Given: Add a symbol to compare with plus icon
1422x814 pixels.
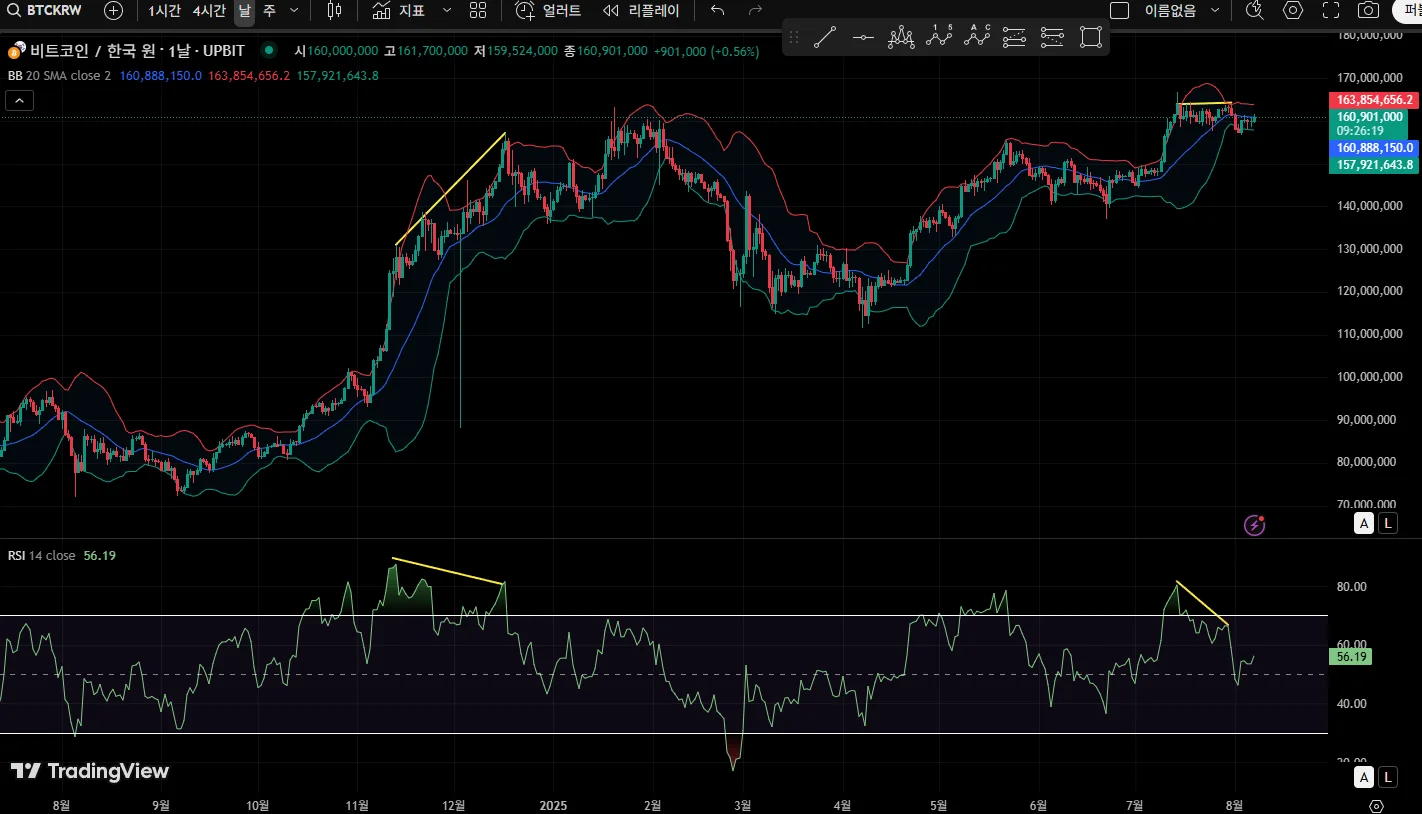Looking at the screenshot, I should [x=114, y=11].
